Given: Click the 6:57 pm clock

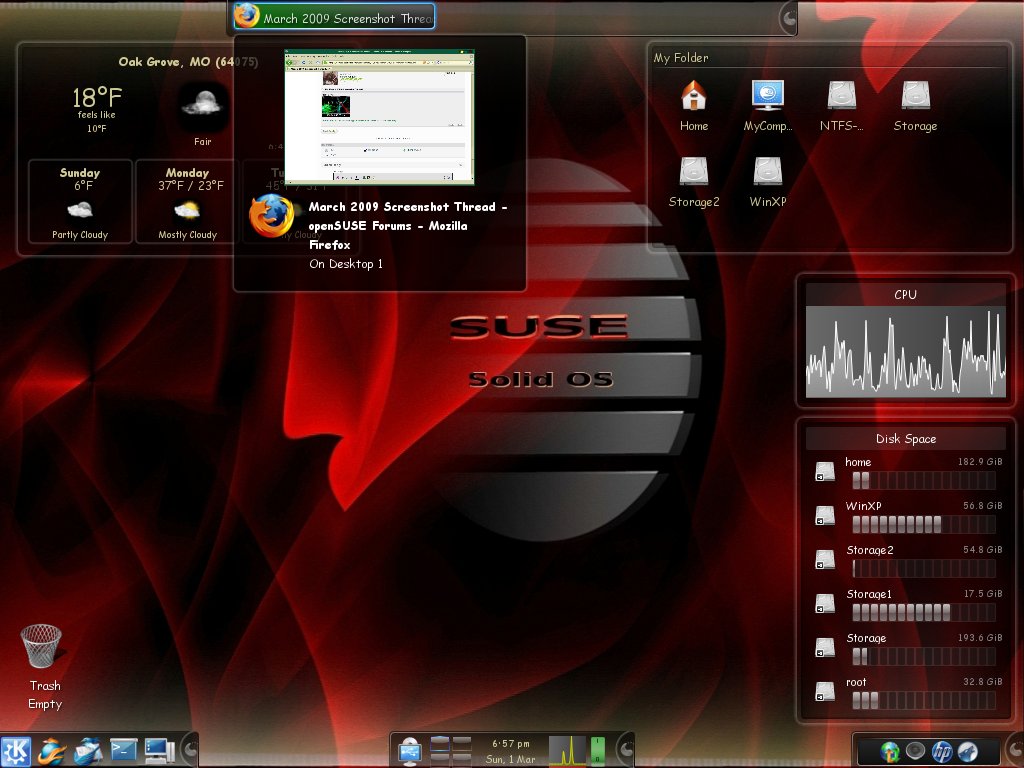Looking at the screenshot, I should tap(511, 744).
